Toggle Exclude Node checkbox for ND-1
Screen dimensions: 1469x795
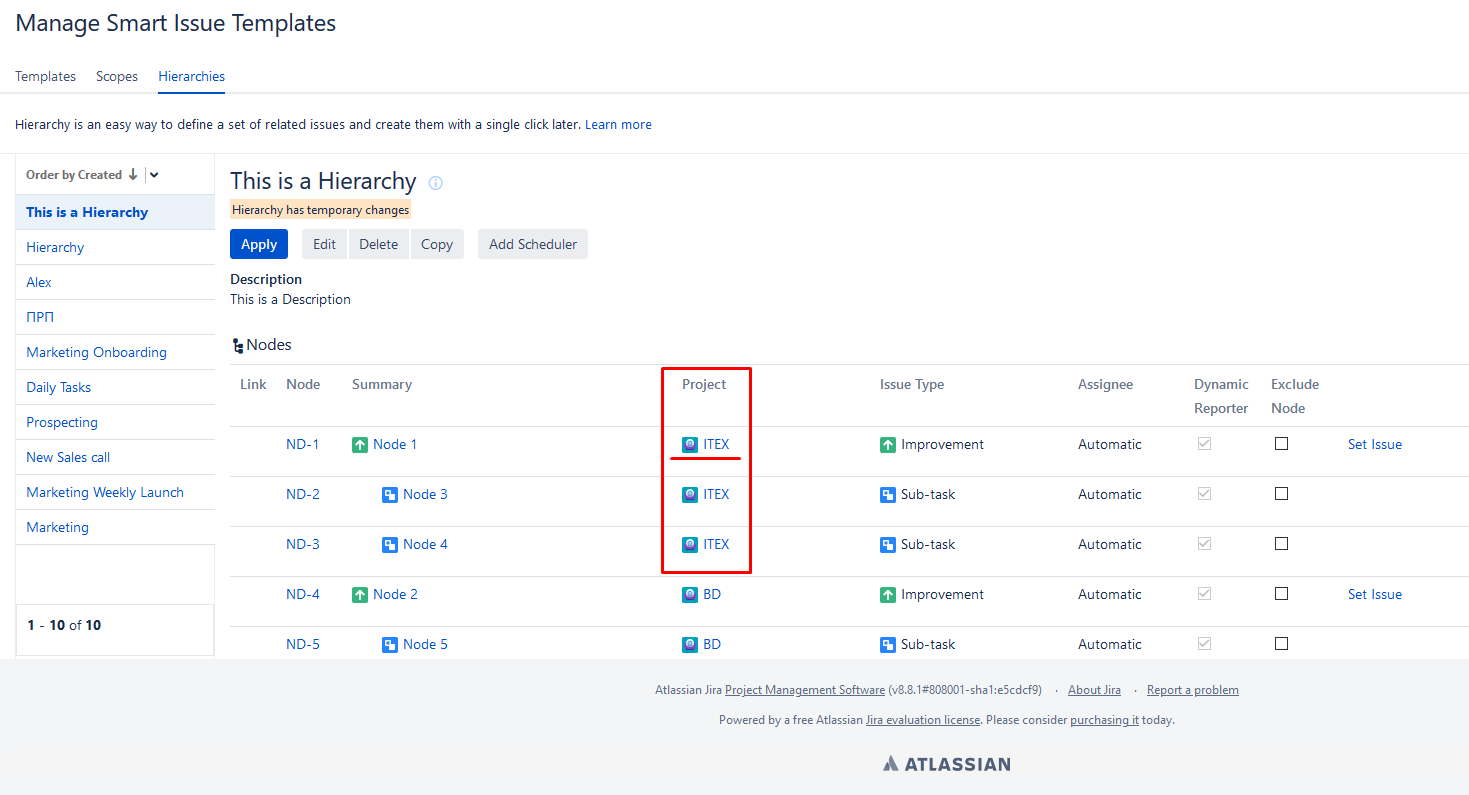pos(1281,444)
